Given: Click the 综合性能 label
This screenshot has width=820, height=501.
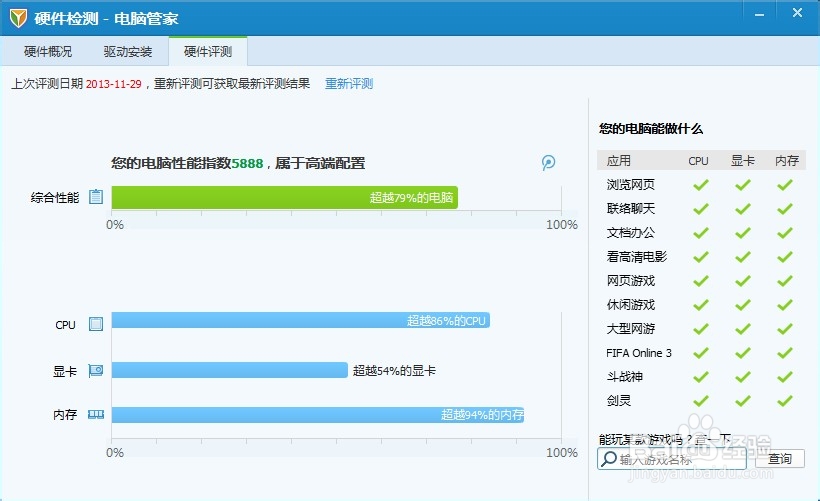Looking at the screenshot, I should coord(55,197).
